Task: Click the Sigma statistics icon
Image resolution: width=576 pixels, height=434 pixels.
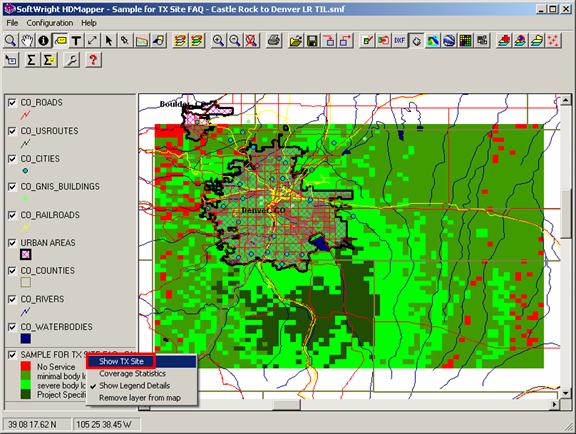Action: [x=31, y=60]
